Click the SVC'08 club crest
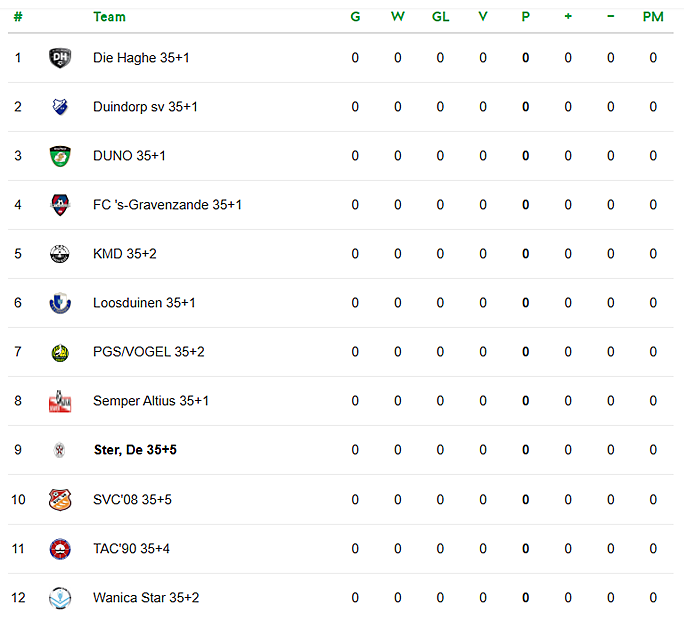 point(60,500)
